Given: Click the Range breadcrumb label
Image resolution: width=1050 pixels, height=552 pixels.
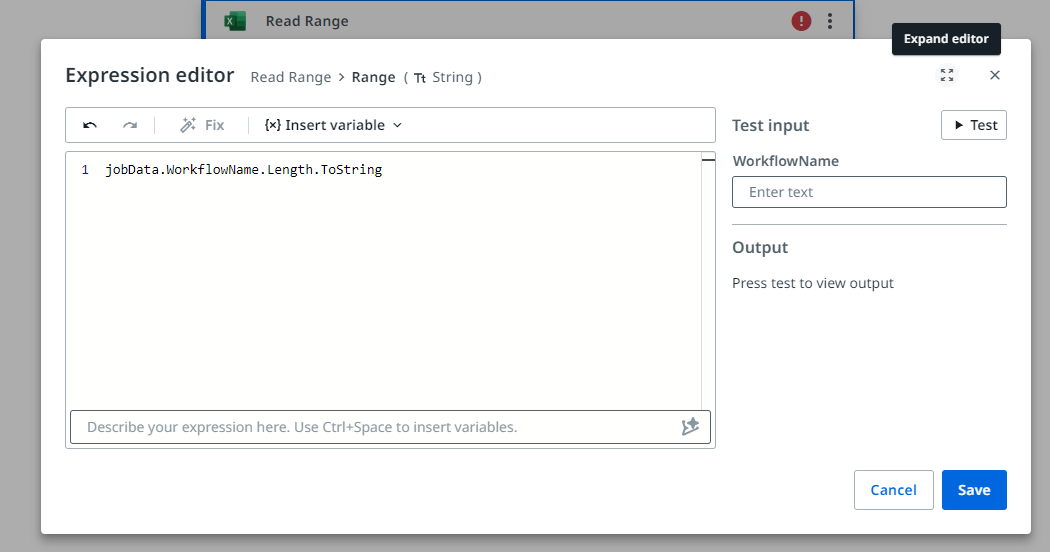Looking at the screenshot, I should pyautogui.click(x=374, y=77).
